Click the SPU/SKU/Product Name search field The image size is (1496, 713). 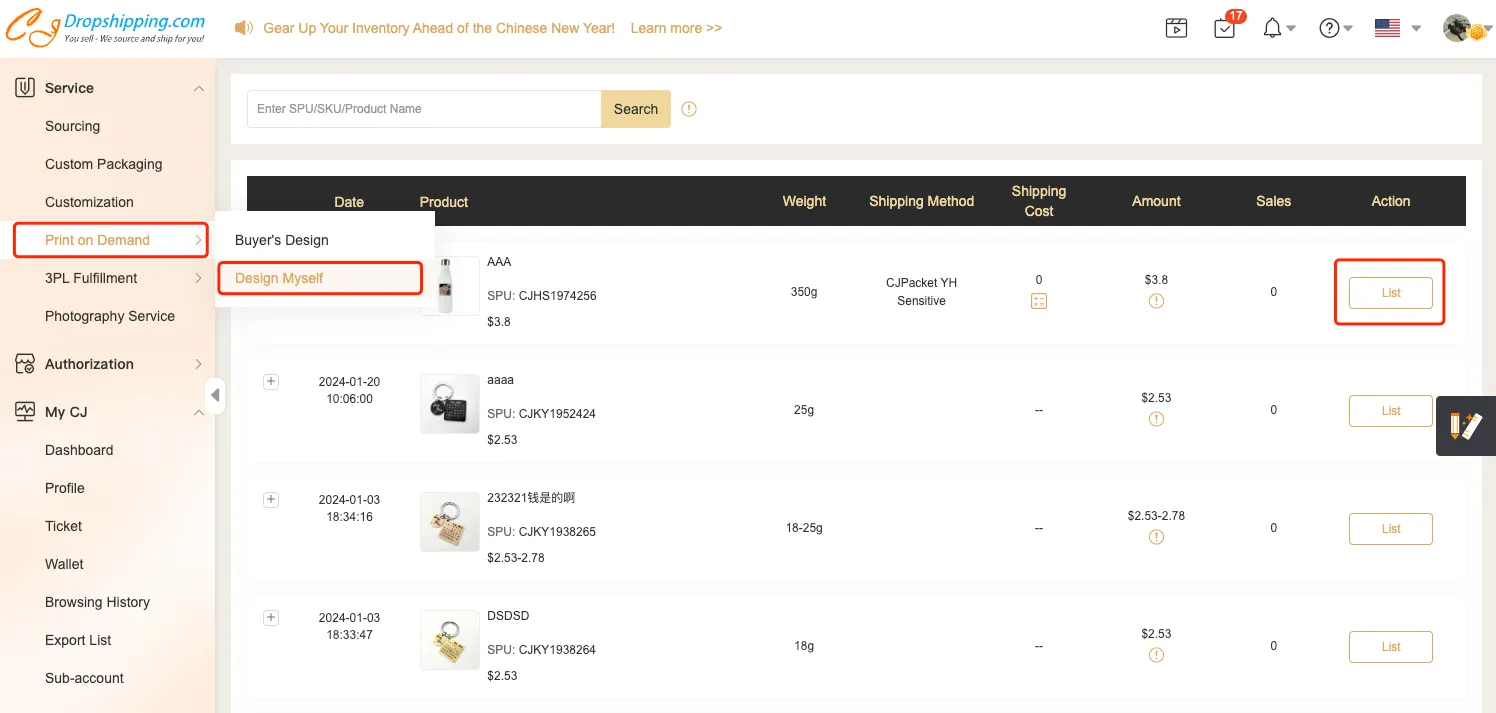point(424,109)
